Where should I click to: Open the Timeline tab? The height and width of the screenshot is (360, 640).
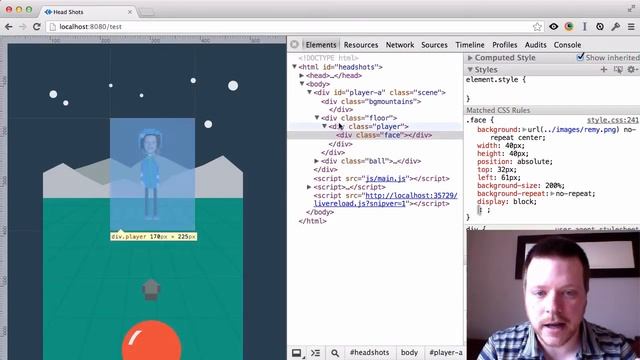tap(470, 45)
